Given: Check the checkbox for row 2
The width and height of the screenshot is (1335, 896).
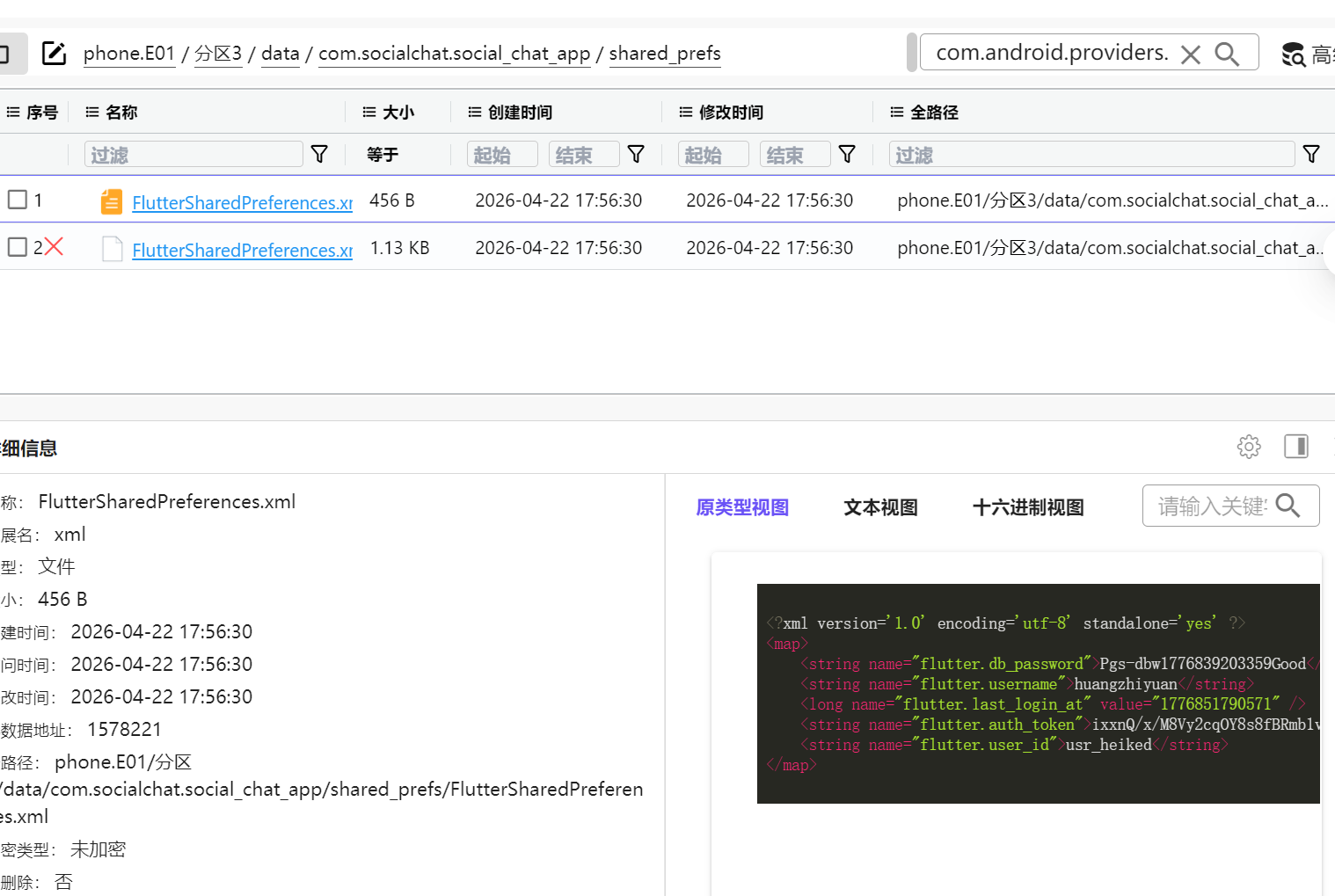Looking at the screenshot, I should click(x=18, y=247).
